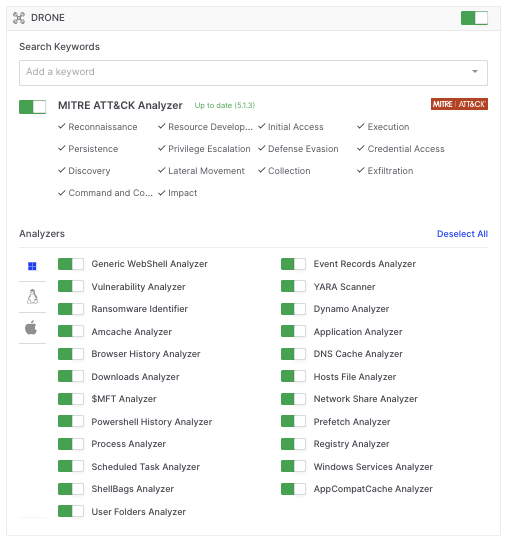
Task: Disable Event Records Analyzer
Action: pyautogui.click(x=293, y=264)
